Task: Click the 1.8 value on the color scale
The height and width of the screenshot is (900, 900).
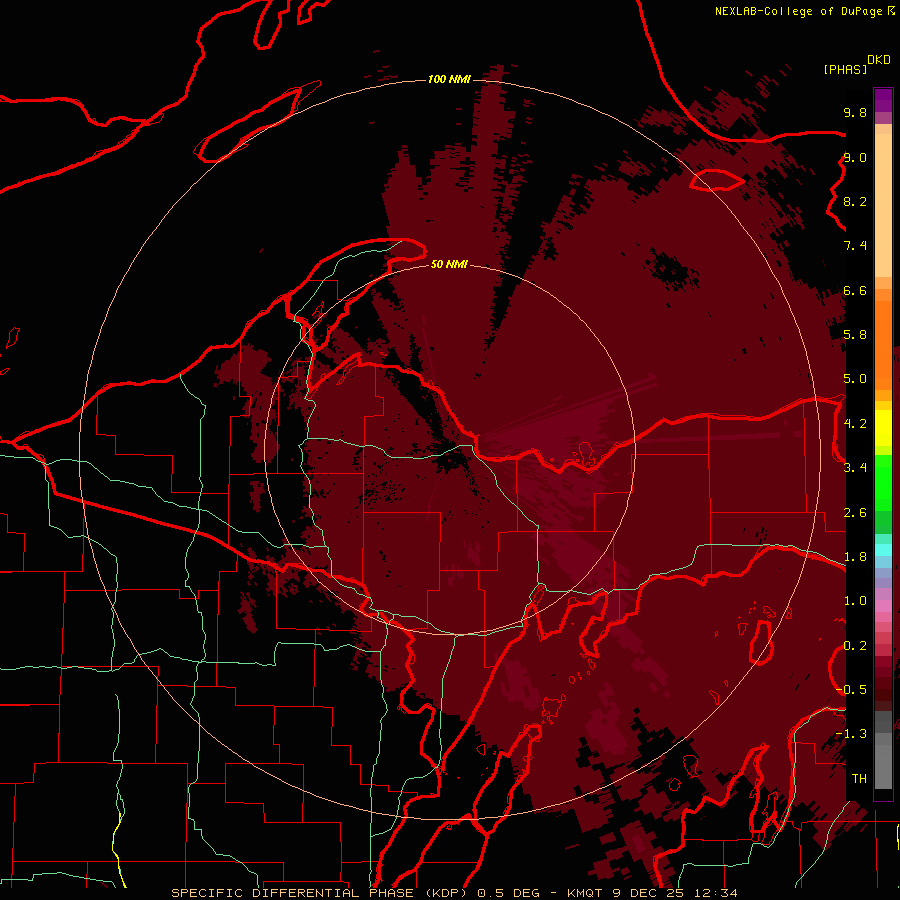Action: [x=855, y=557]
